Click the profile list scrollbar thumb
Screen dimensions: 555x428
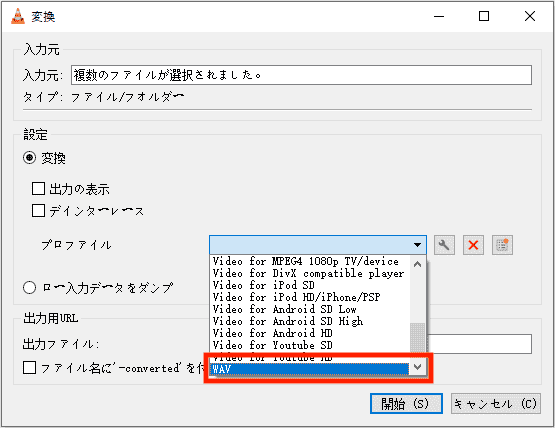pyautogui.click(x=418, y=338)
